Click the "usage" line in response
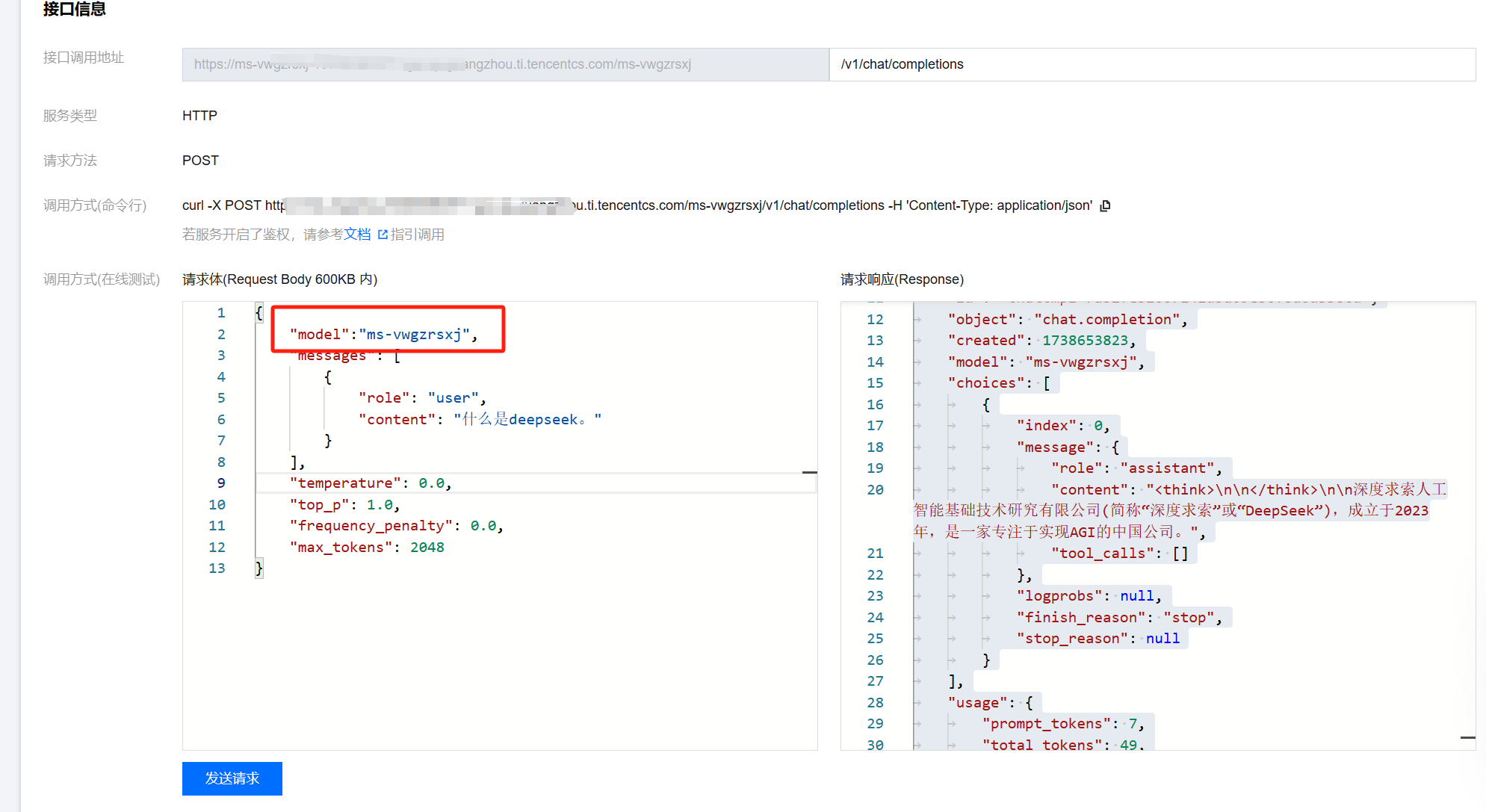Viewport: 1486px width, 812px height. (x=989, y=703)
